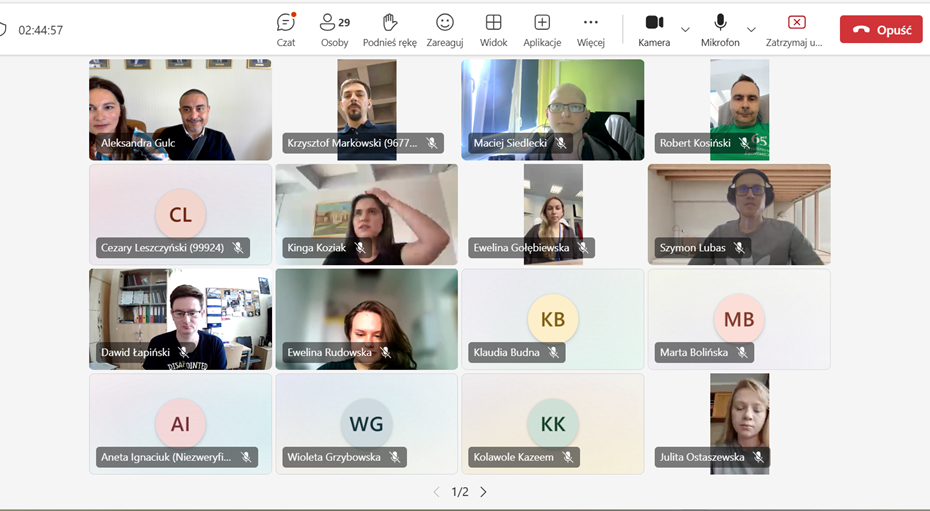Go to previous participants page
930x511 pixels.
pos(436,492)
